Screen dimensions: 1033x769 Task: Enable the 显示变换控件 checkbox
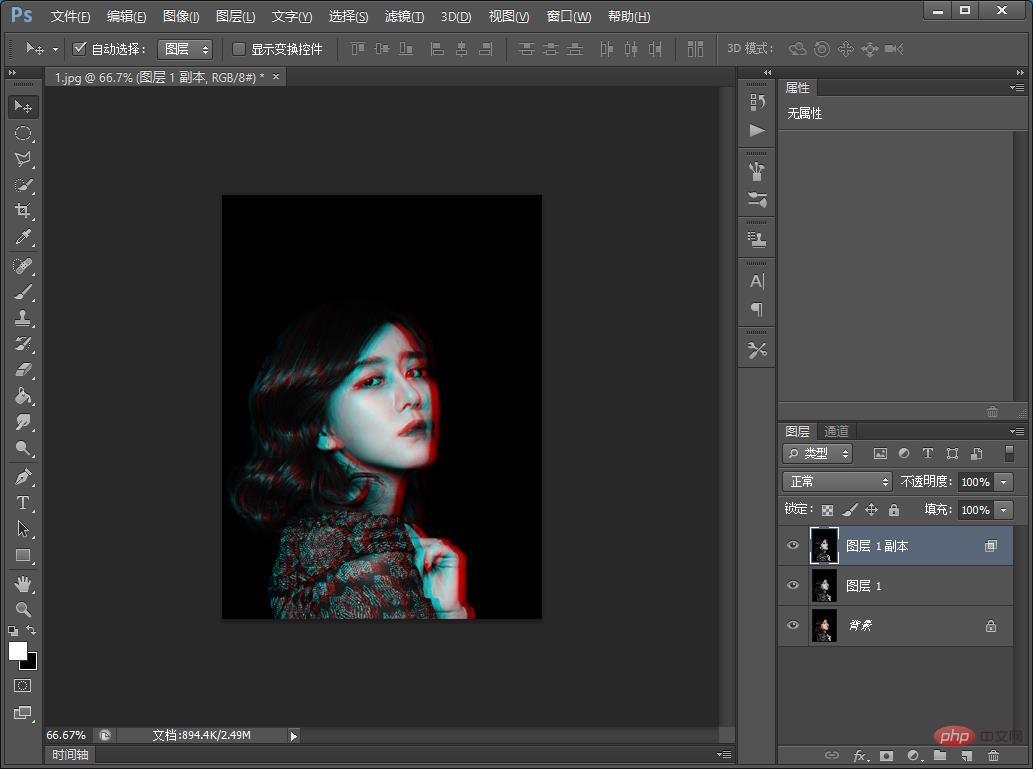point(239,49)
